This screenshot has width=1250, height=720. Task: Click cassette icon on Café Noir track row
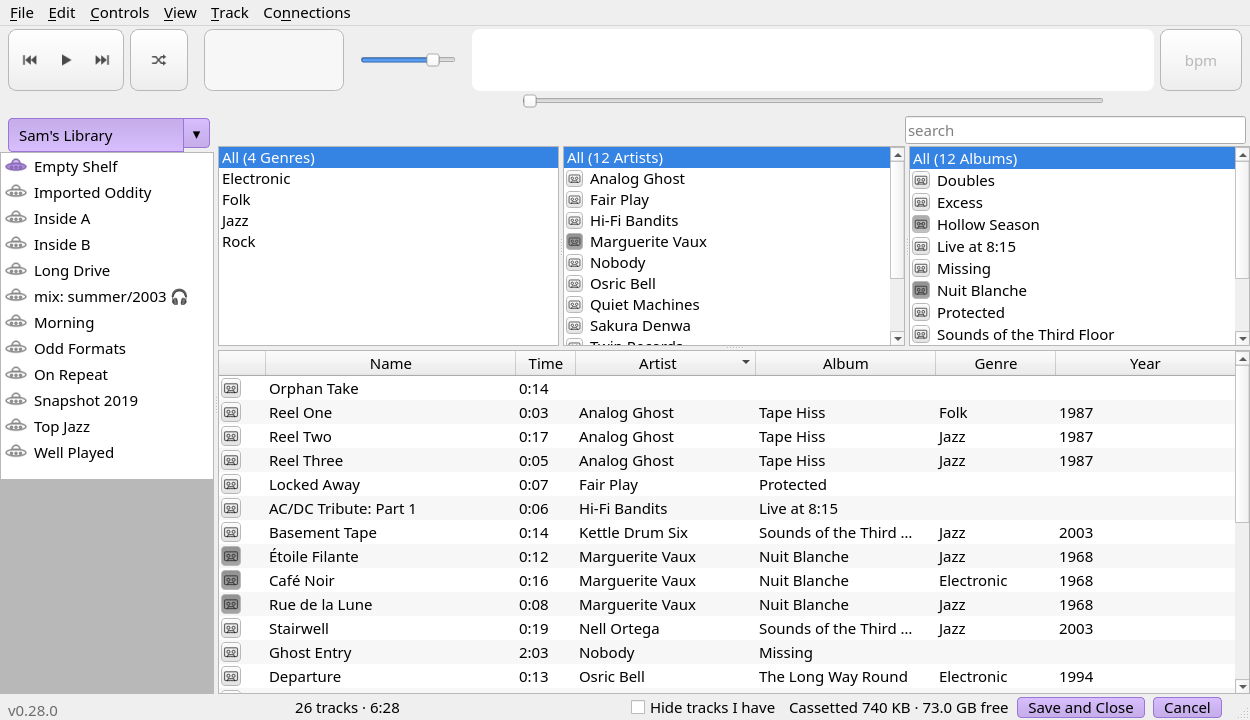click(x=231, y=580)
